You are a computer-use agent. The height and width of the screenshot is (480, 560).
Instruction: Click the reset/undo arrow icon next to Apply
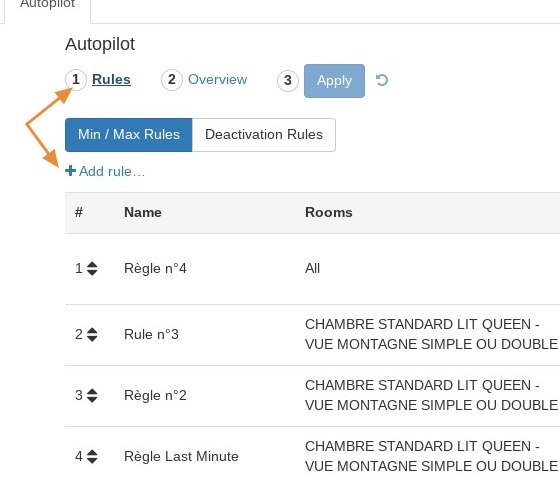[382, 80]
